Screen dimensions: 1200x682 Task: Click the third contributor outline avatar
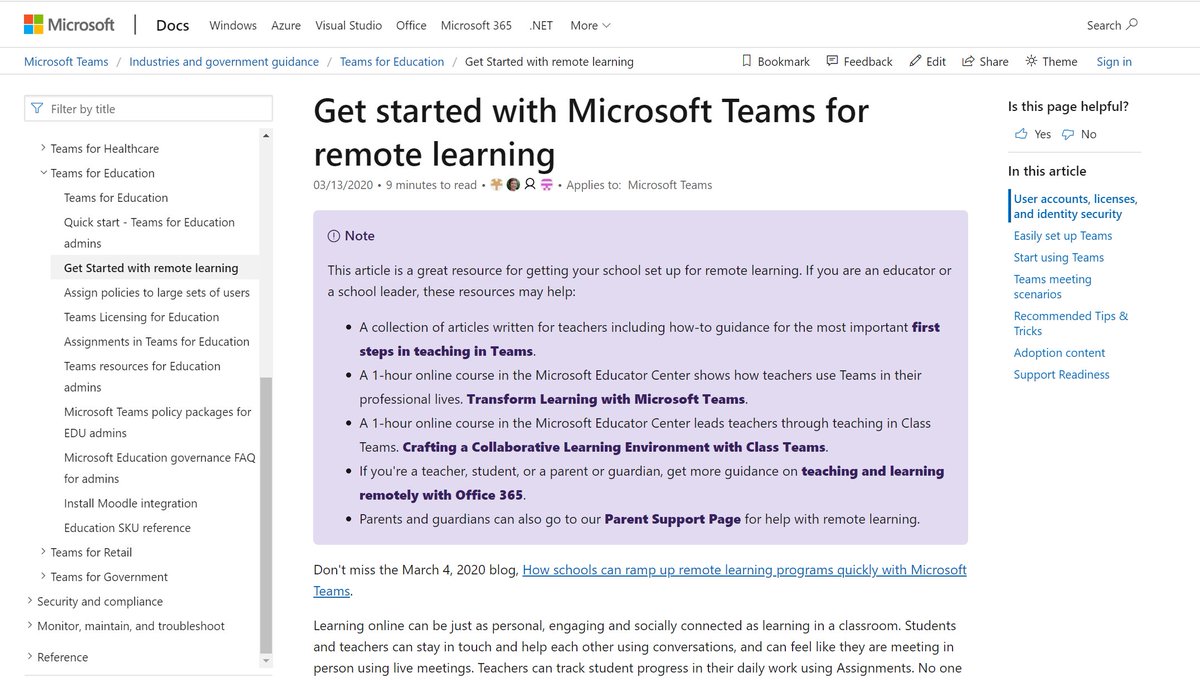pos(530,184)
